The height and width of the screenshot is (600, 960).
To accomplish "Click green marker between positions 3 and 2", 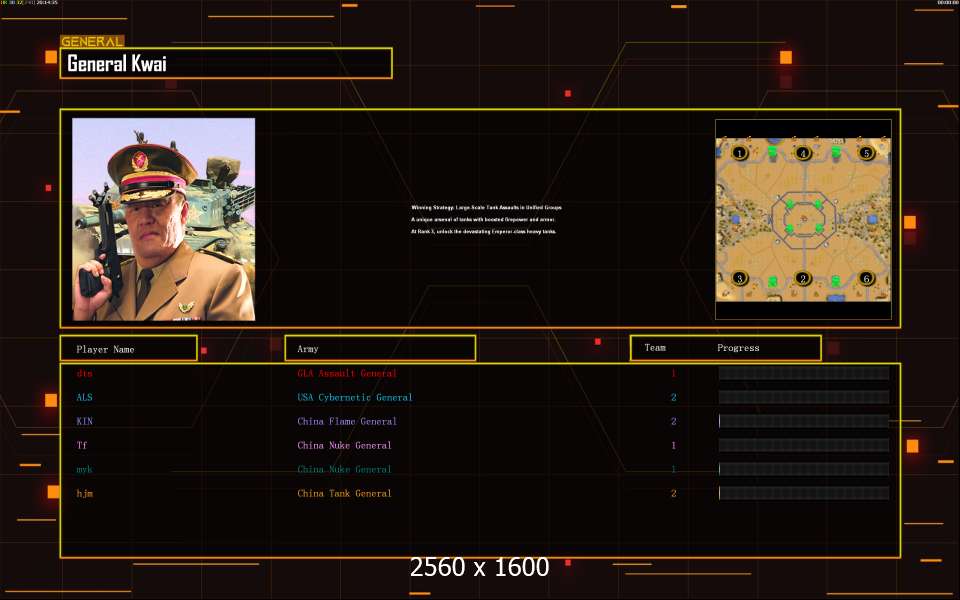I will tap(773, 282).
